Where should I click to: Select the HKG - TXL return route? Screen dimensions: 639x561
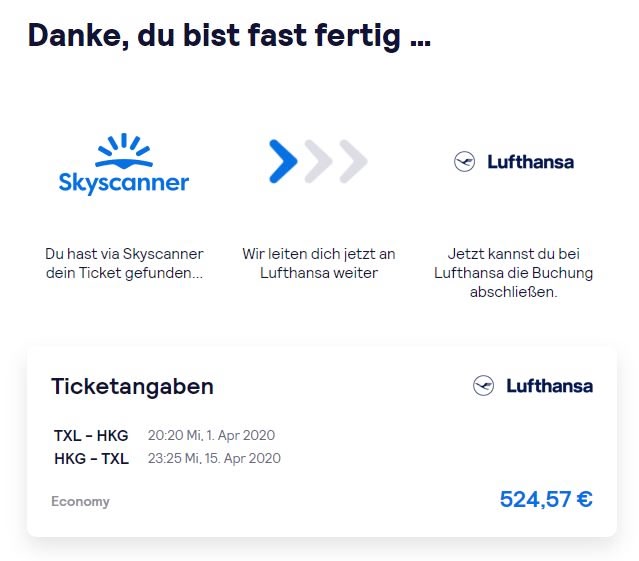[x=91, y=459]
